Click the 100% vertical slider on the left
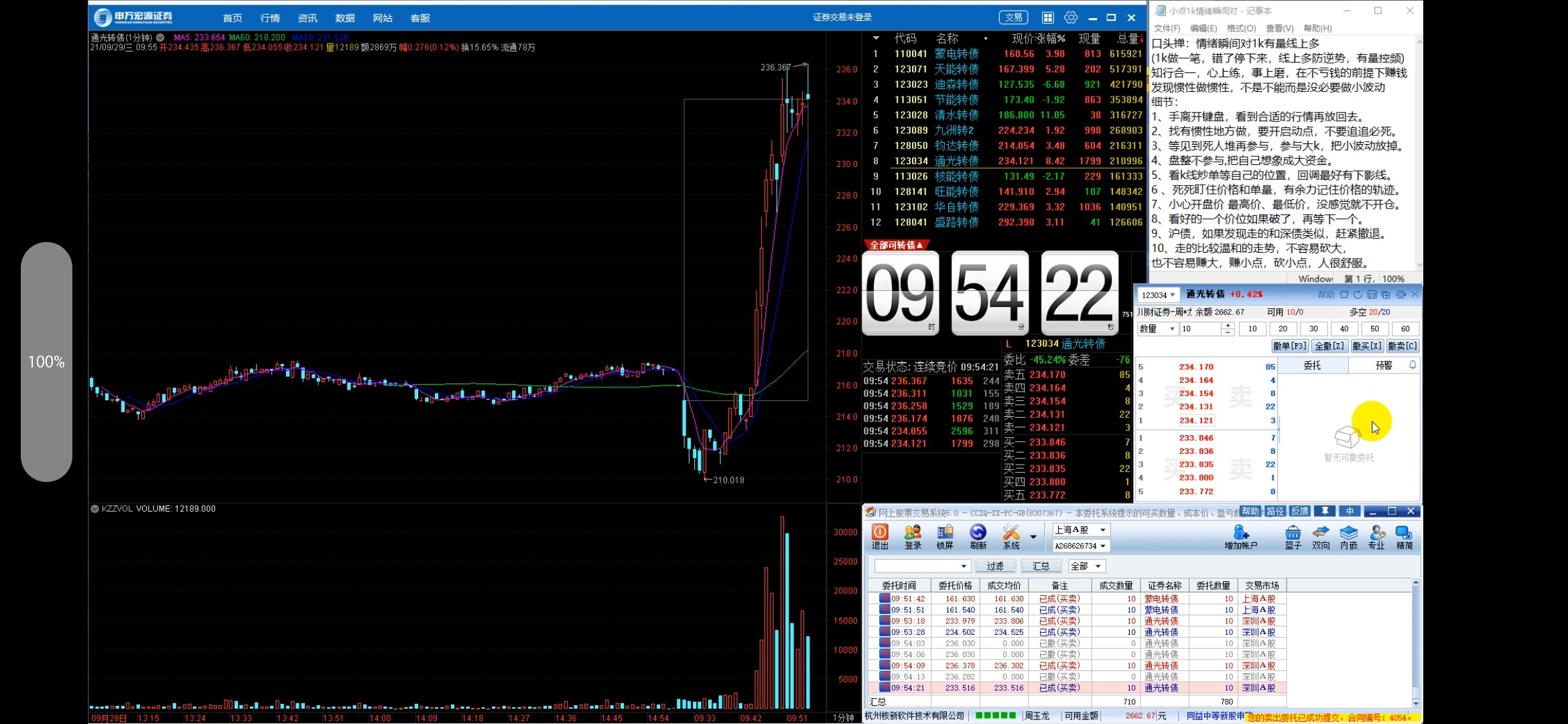The image size is (1568, 724). point(46,362)
